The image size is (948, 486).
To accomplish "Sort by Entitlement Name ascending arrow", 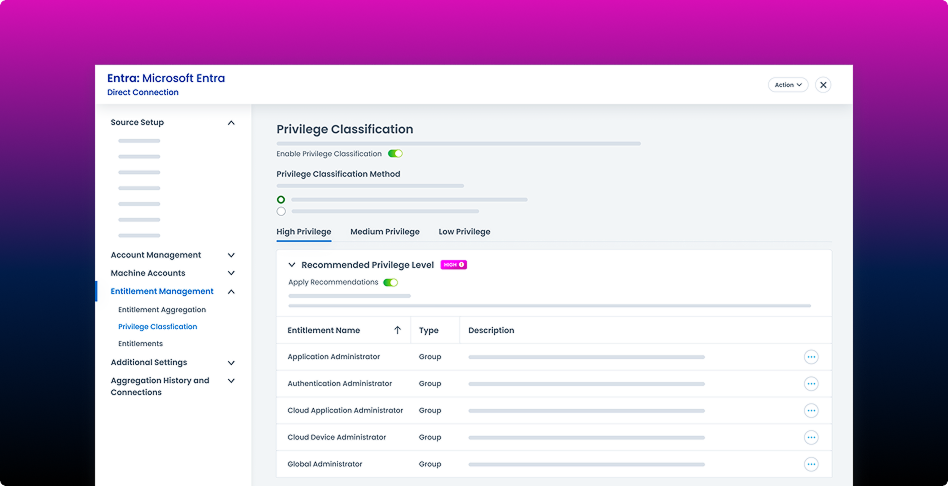I will [397, 330].
